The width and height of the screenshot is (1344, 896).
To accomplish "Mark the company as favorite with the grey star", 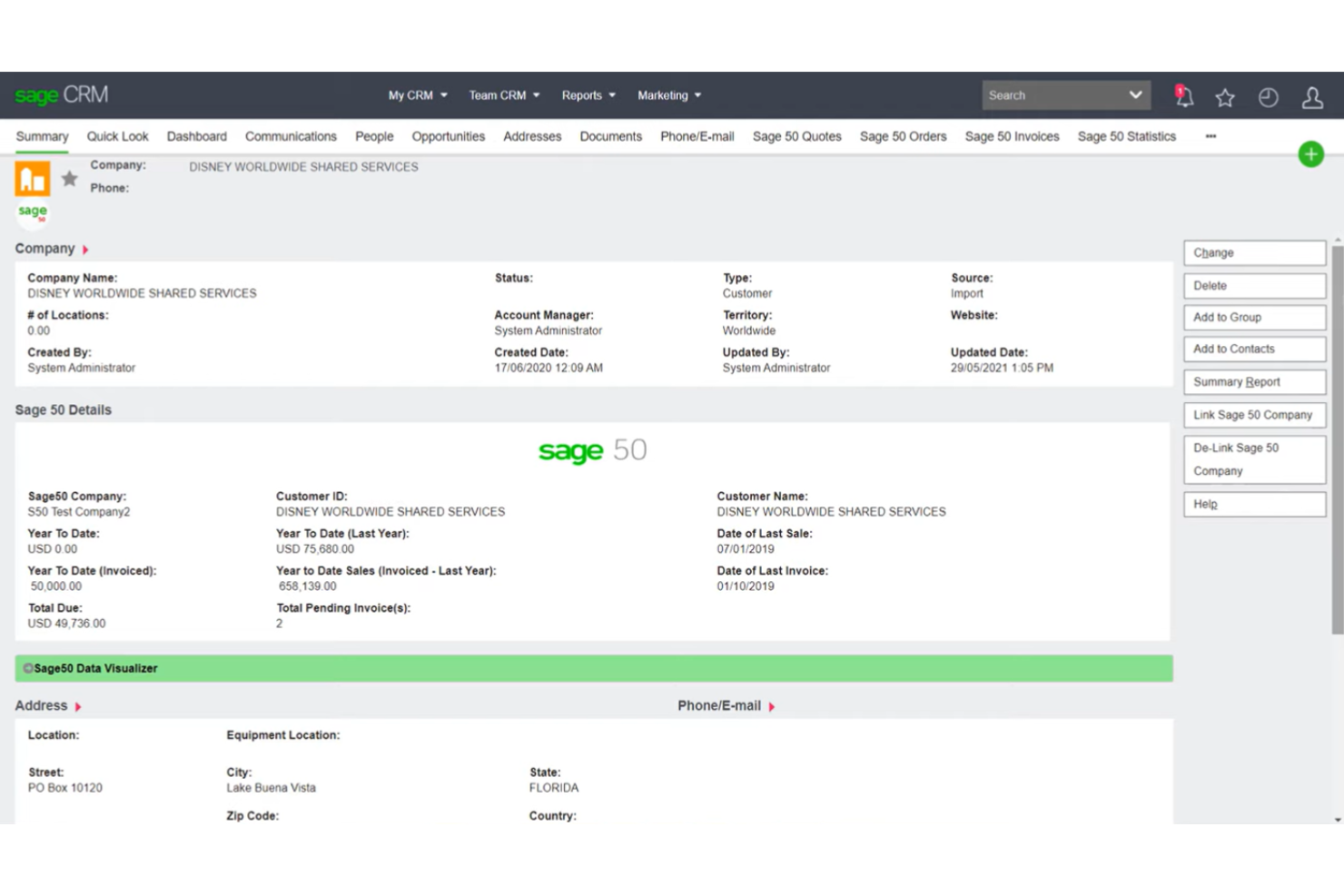I will pos(69,179).
